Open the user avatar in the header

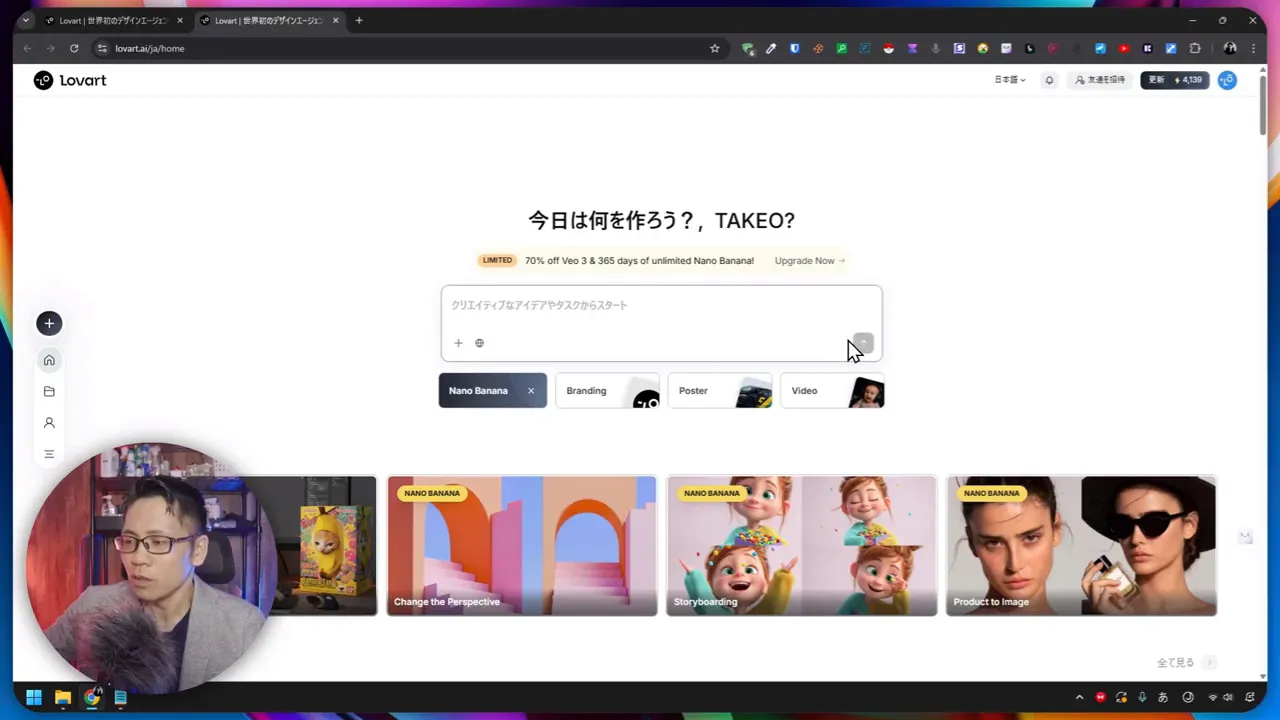click(x=1227, y=80)
